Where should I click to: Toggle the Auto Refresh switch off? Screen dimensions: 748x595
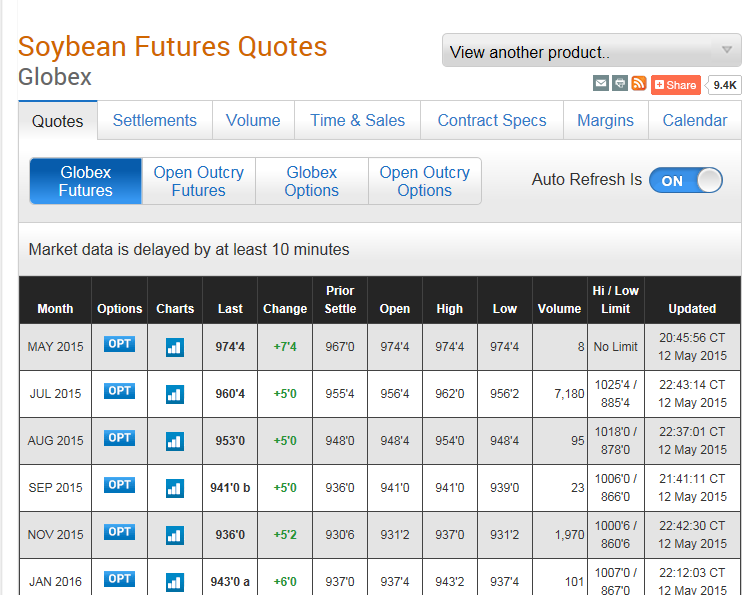(685, 180)
